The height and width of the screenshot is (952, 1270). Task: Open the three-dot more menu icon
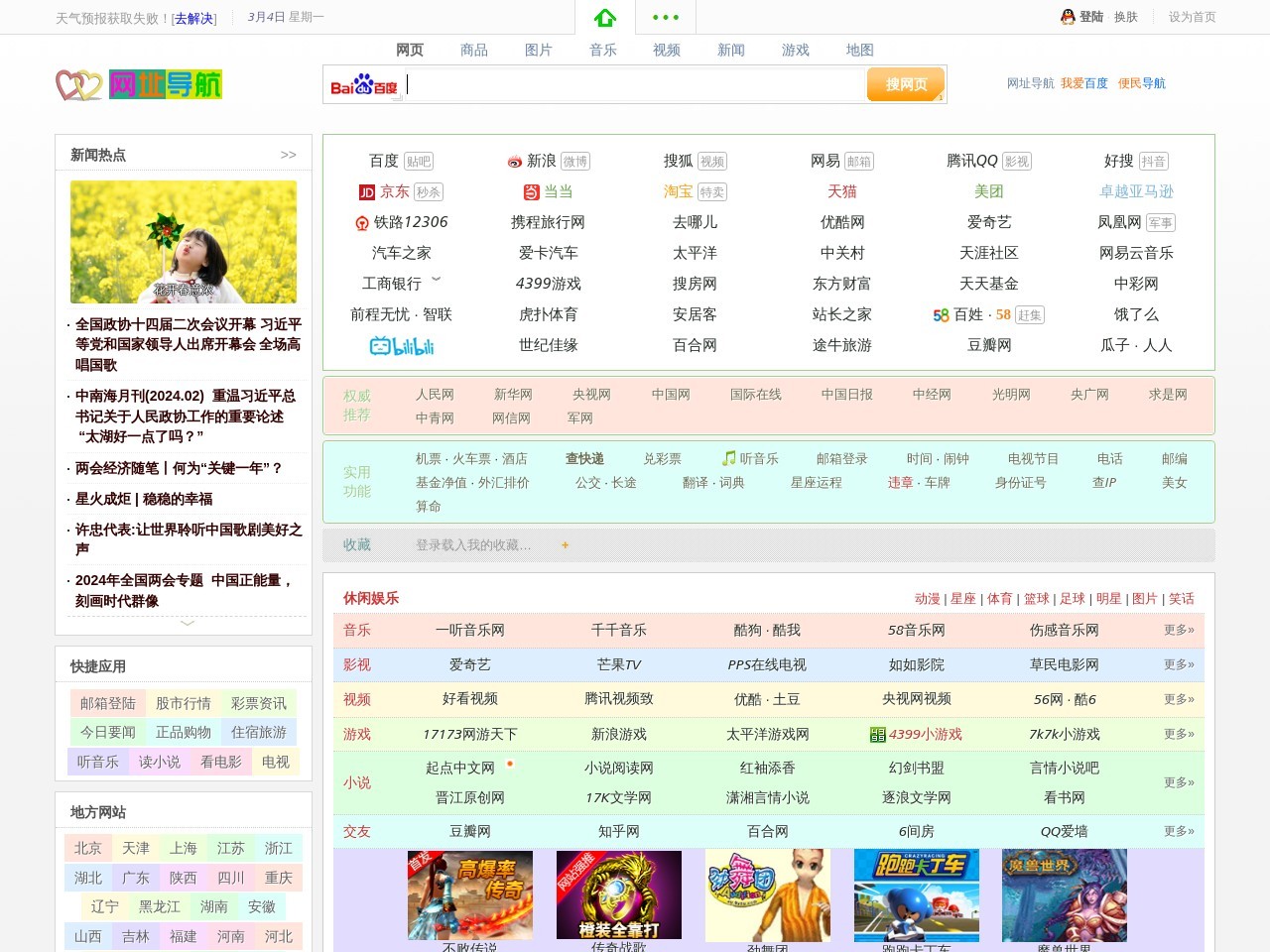click(x=666, y=17)
